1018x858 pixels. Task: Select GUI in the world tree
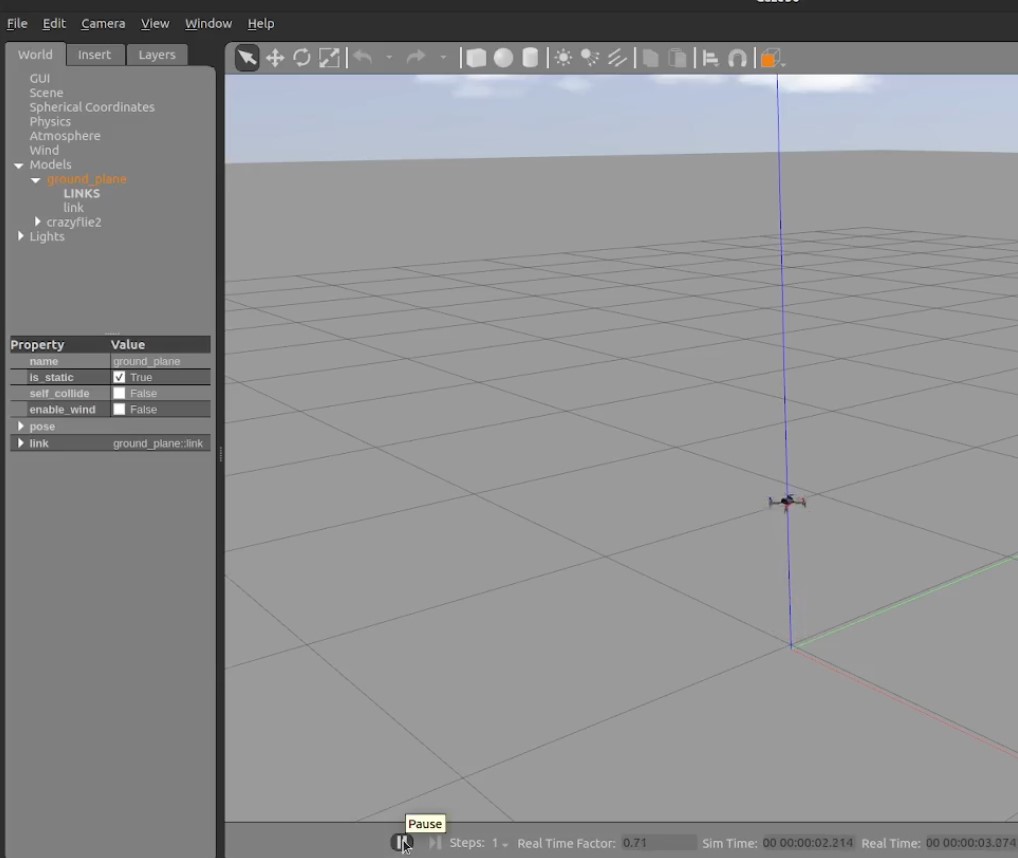point(39,78)
